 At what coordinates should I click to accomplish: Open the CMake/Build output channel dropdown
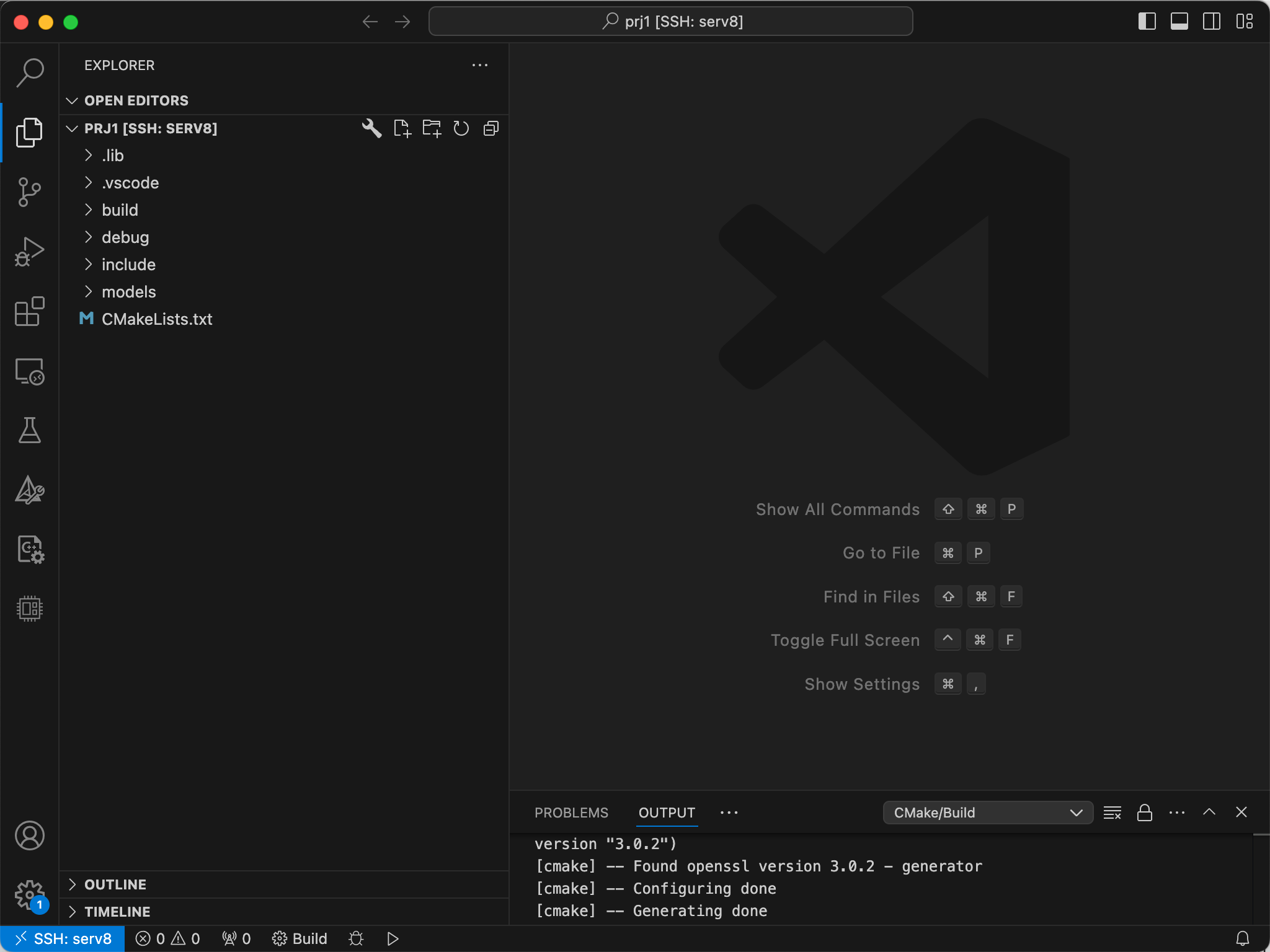[x=987, y=813]
